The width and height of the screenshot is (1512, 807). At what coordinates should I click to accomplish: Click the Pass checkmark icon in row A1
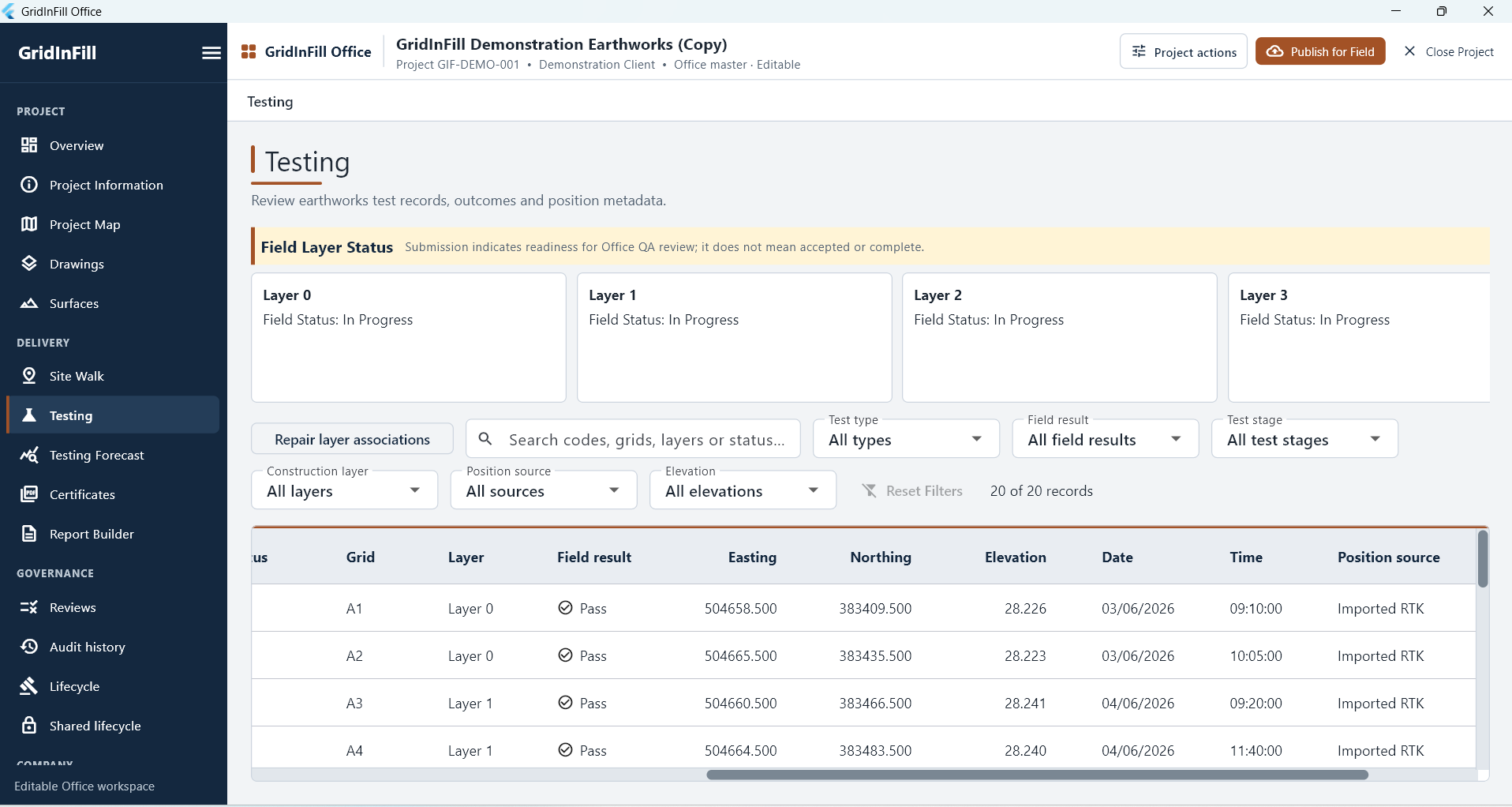565,608
